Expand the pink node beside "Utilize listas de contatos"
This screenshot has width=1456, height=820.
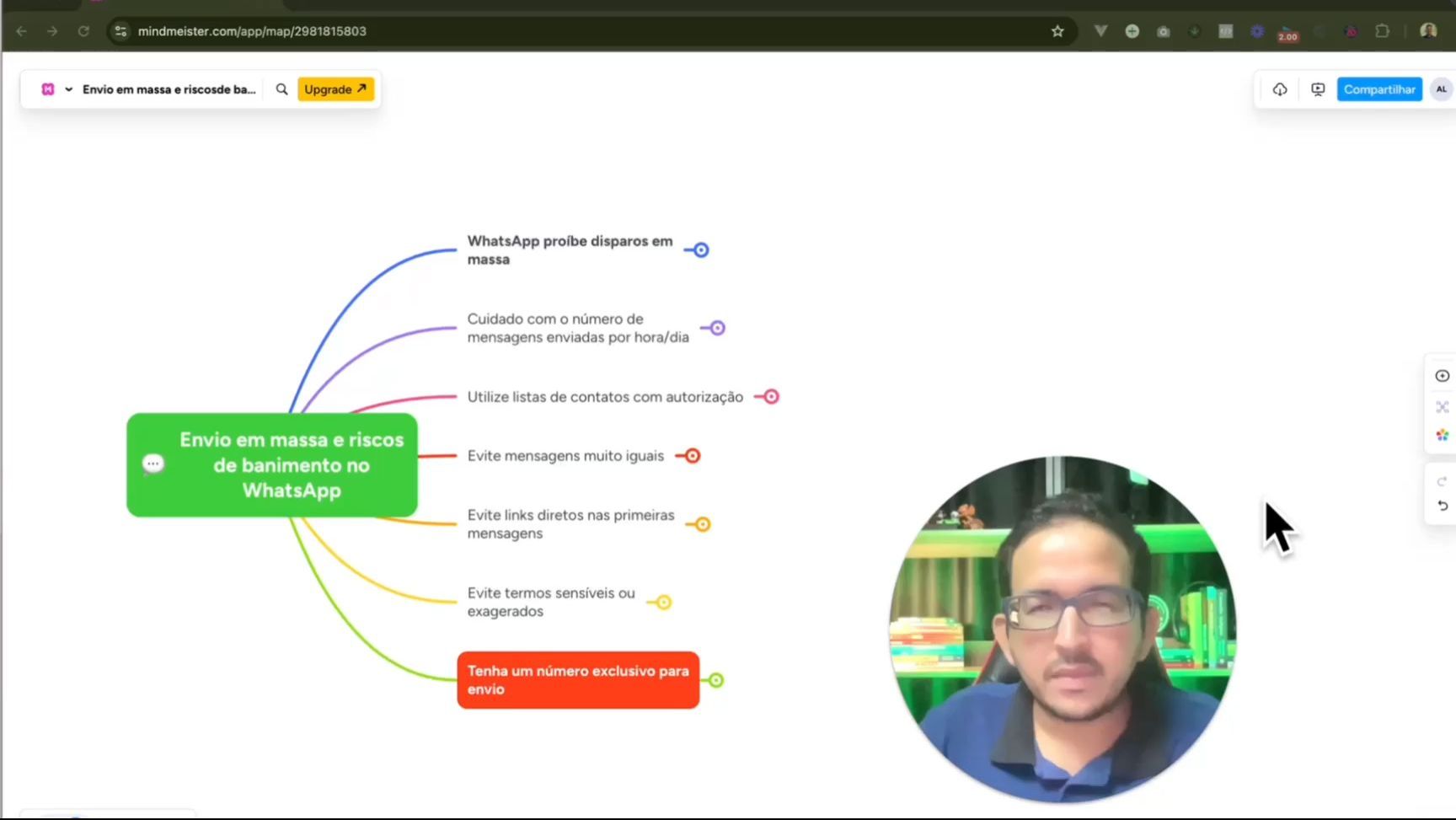click(x=771, y=397)
